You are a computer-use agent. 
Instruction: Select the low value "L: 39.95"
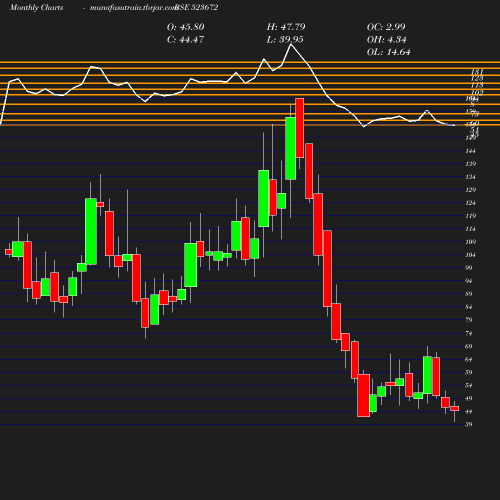coord(285,40)
